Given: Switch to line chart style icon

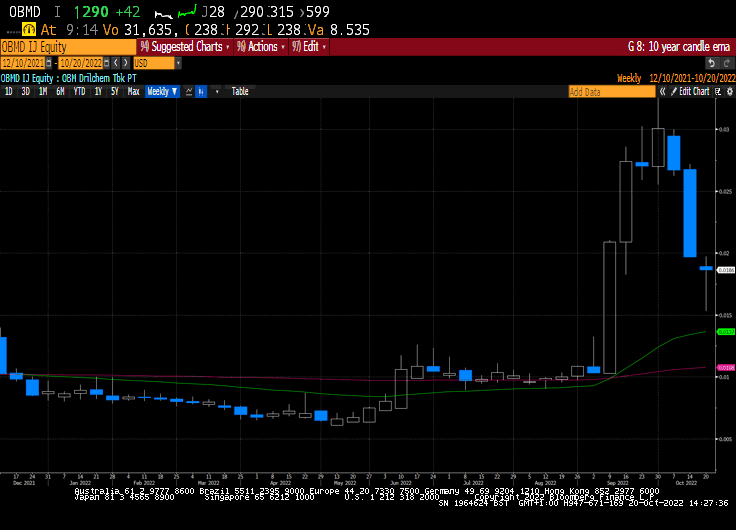Looking at the screenshot, I should (x=189, y=92).
